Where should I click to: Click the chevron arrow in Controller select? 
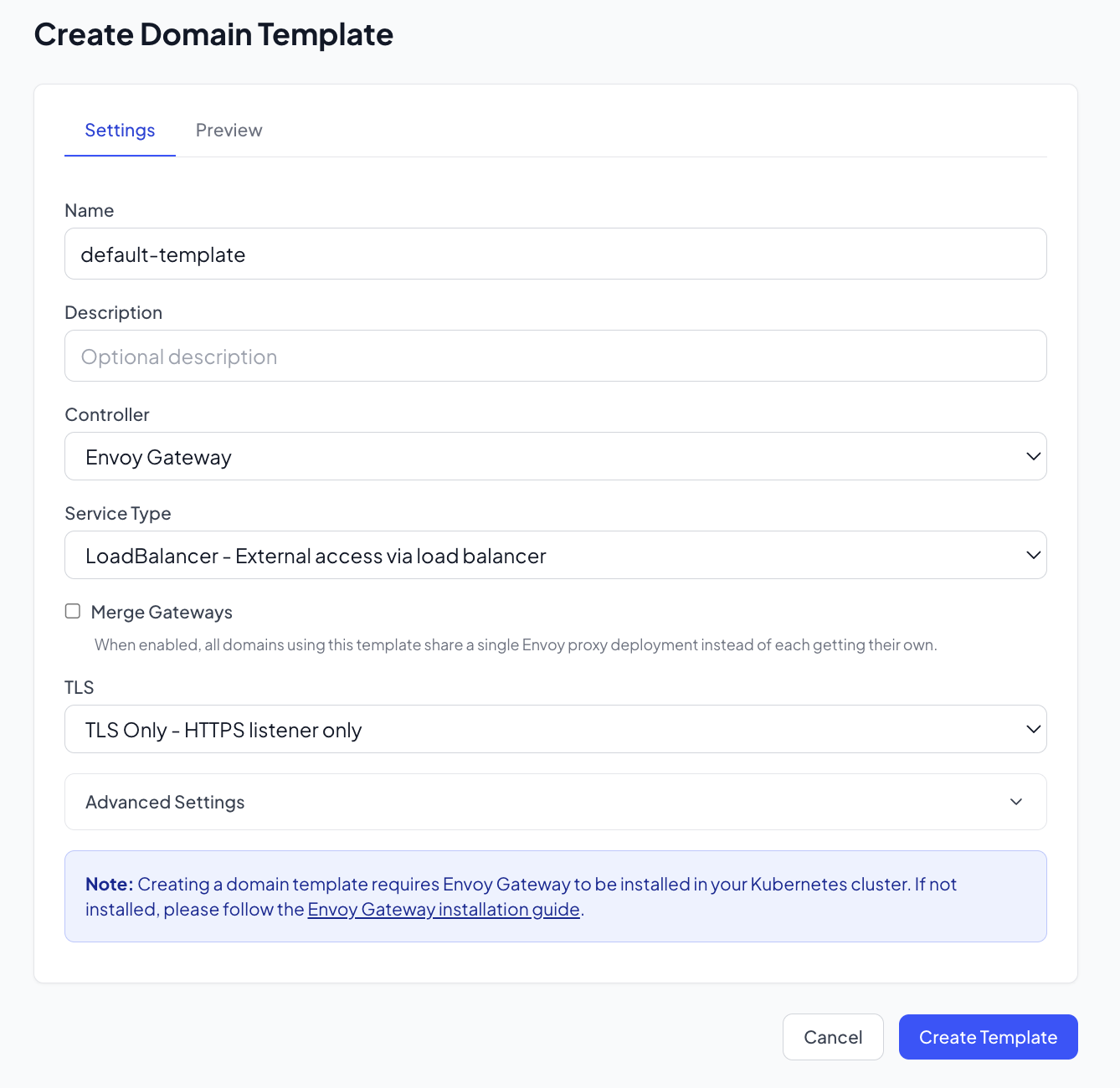[1033, 457]
